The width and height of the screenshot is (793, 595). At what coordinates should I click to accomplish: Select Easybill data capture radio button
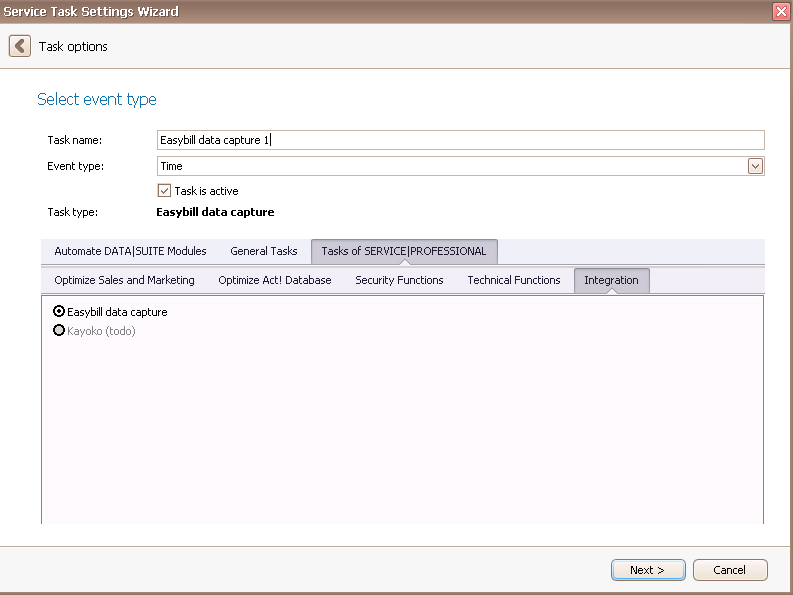[x=59, y=311]
